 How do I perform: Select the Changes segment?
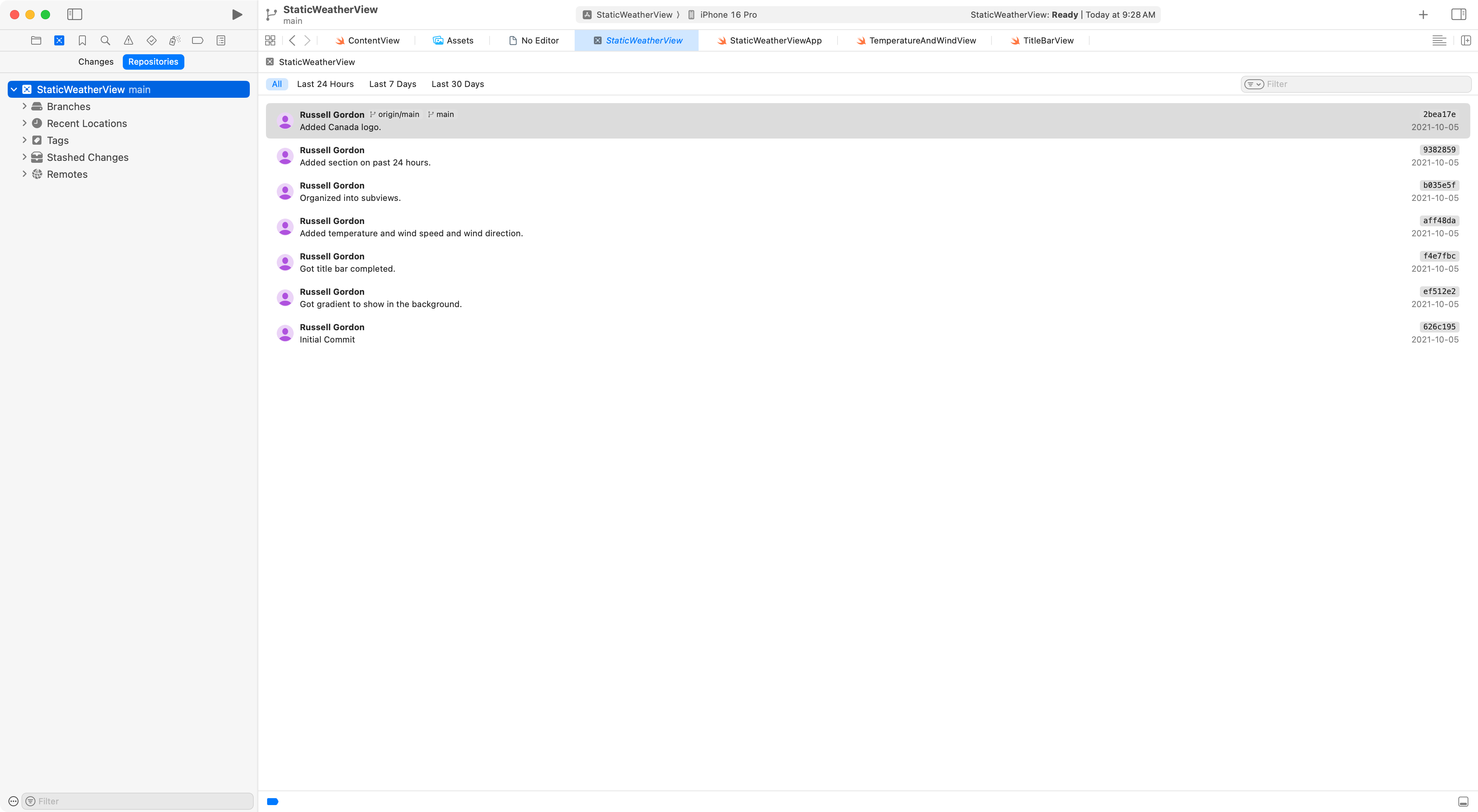tap(96, 62)
